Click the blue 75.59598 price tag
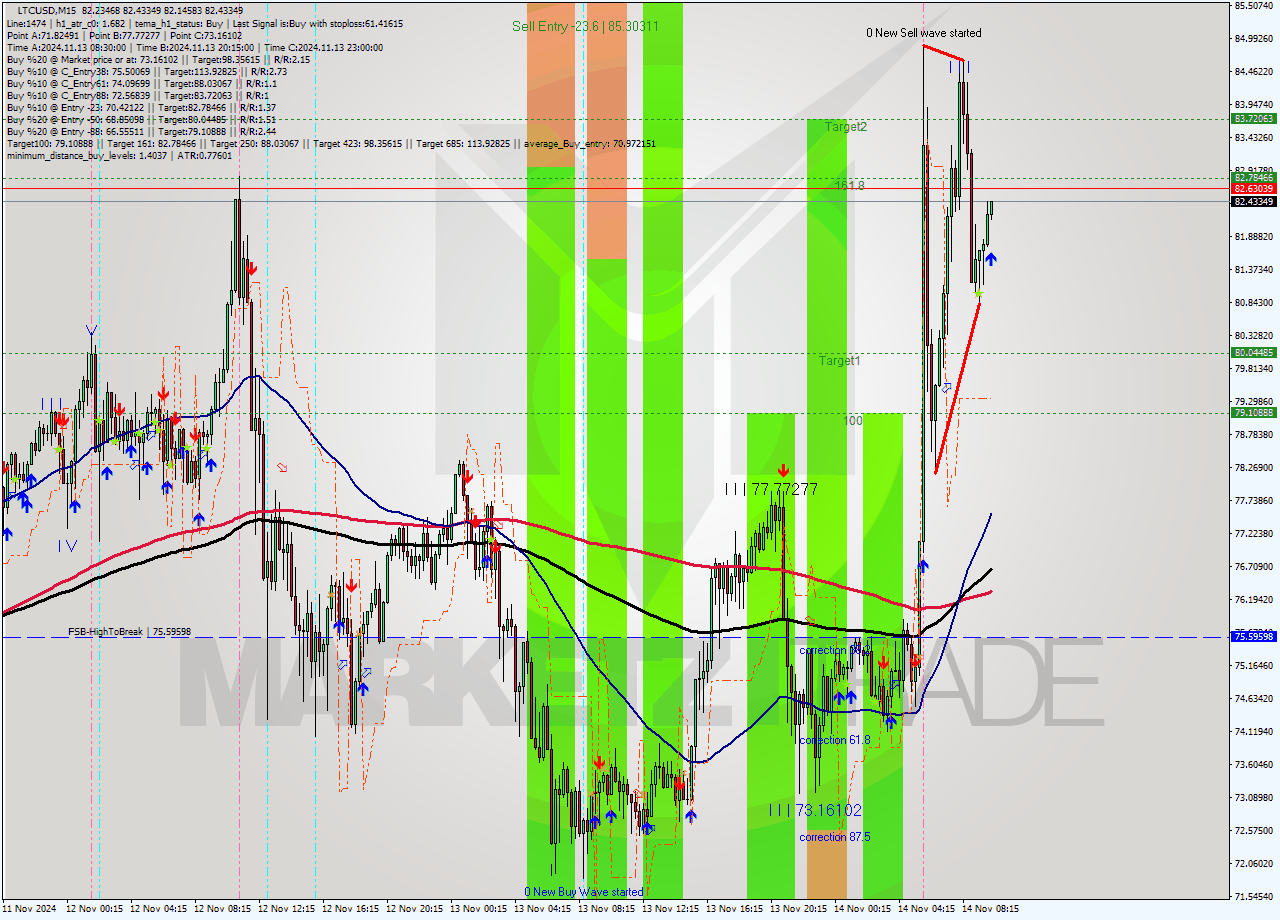The height and width of the screenshot is (920, 1280). 1253,636
